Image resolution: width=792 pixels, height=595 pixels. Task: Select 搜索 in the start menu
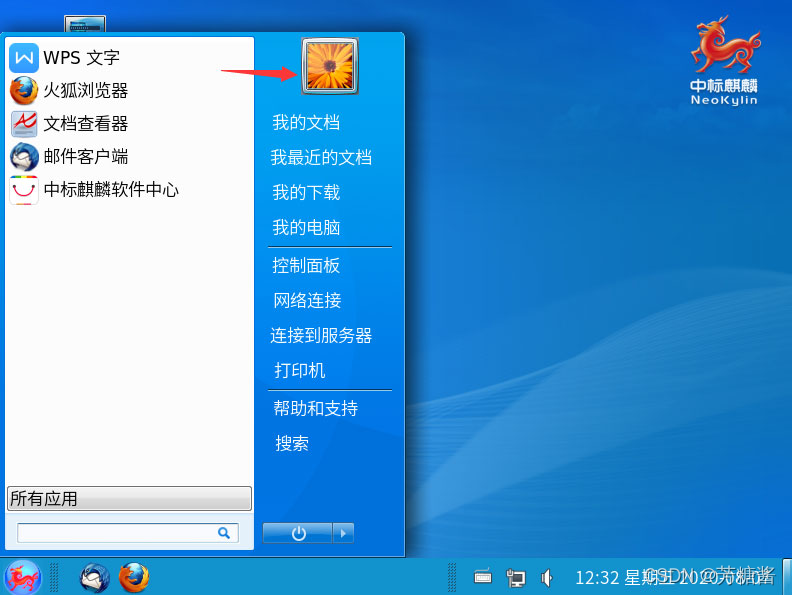[x=292, y=443]
